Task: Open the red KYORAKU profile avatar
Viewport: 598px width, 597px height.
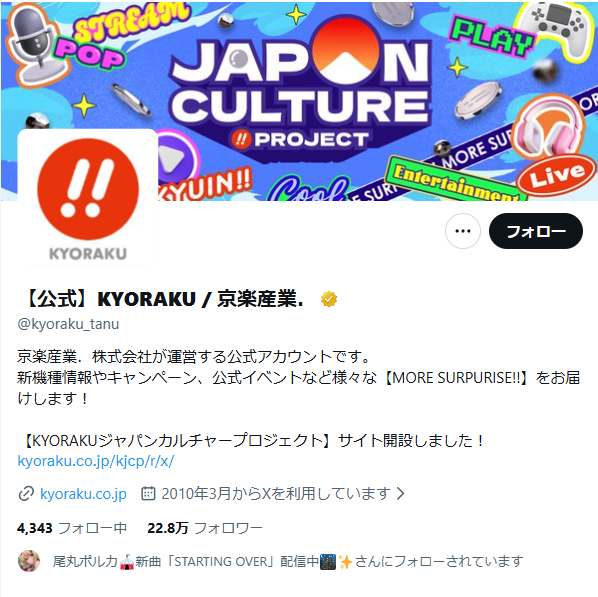Action: tap(88, 197)
